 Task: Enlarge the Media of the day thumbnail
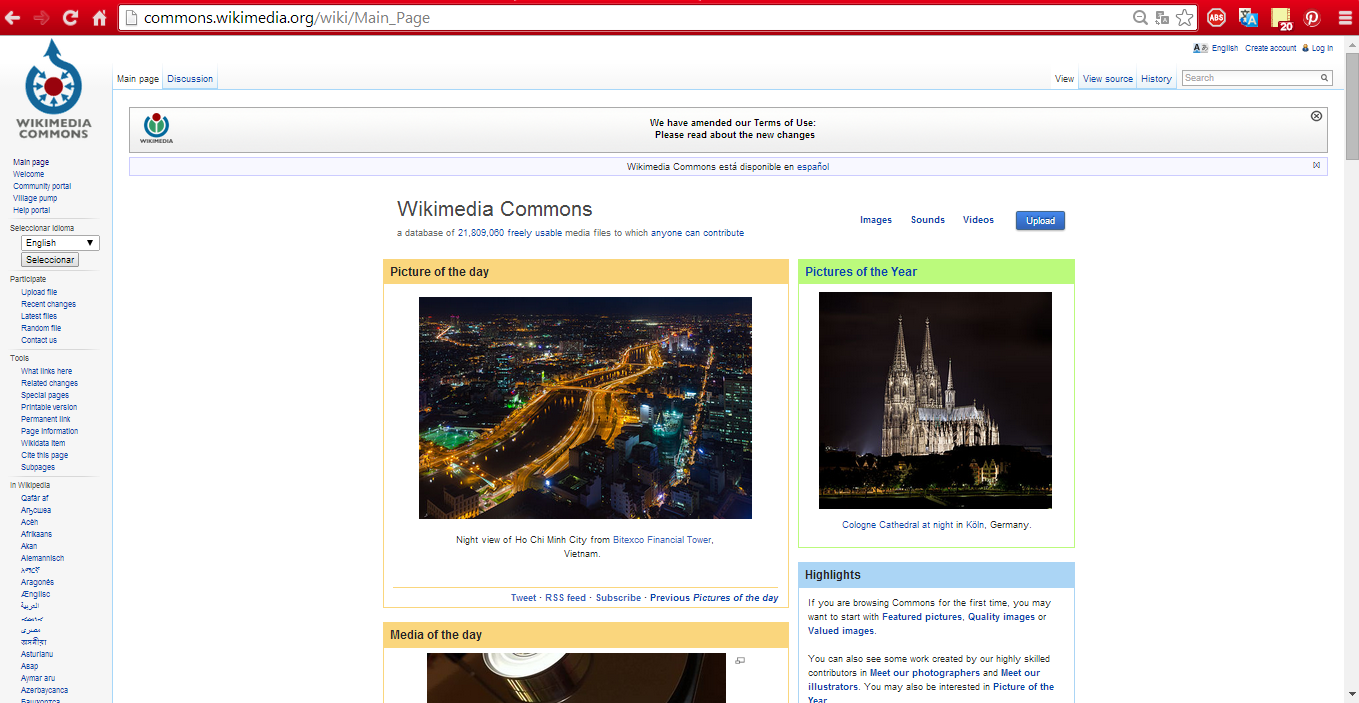tap(740, 660)
